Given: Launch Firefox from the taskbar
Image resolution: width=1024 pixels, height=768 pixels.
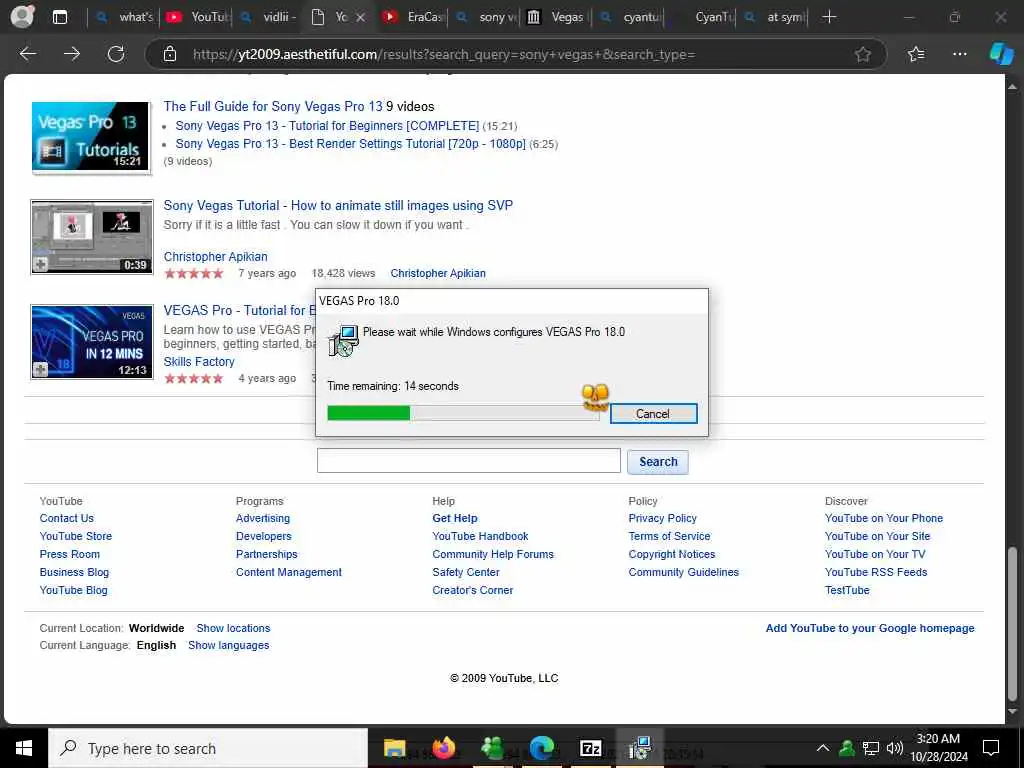Looking at the screenshot, I should (x=443, y=748).
